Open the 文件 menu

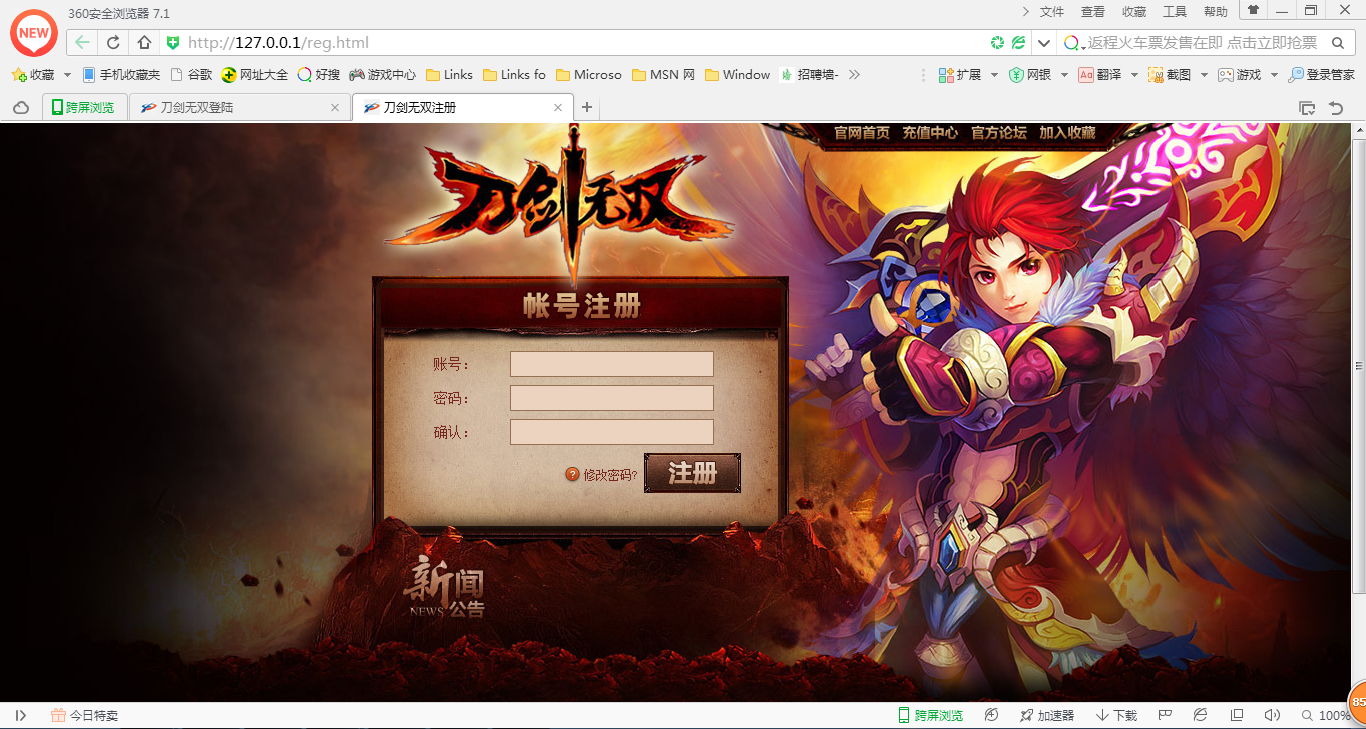coord(1052,12)
